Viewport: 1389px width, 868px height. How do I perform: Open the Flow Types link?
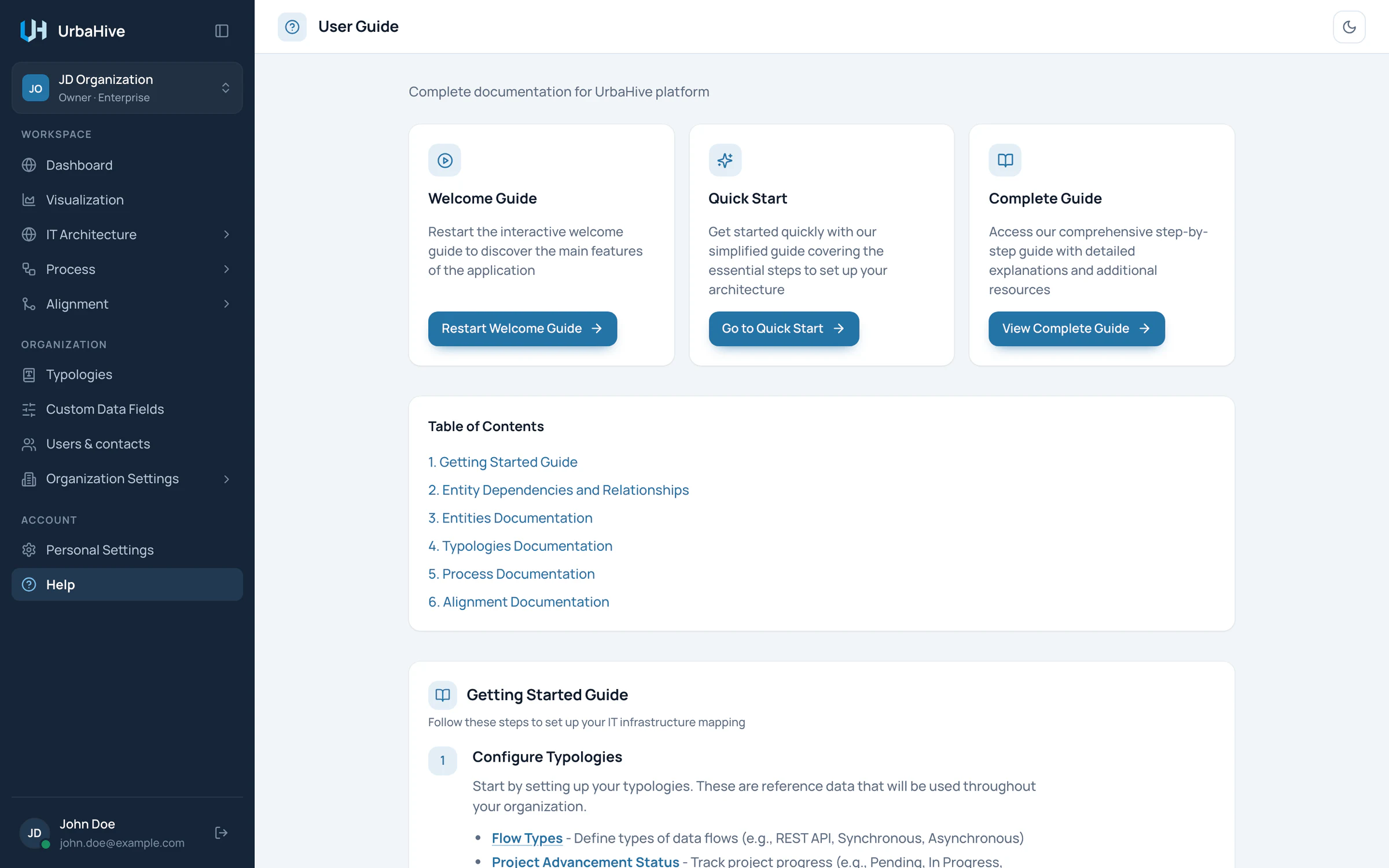point(527,838)
